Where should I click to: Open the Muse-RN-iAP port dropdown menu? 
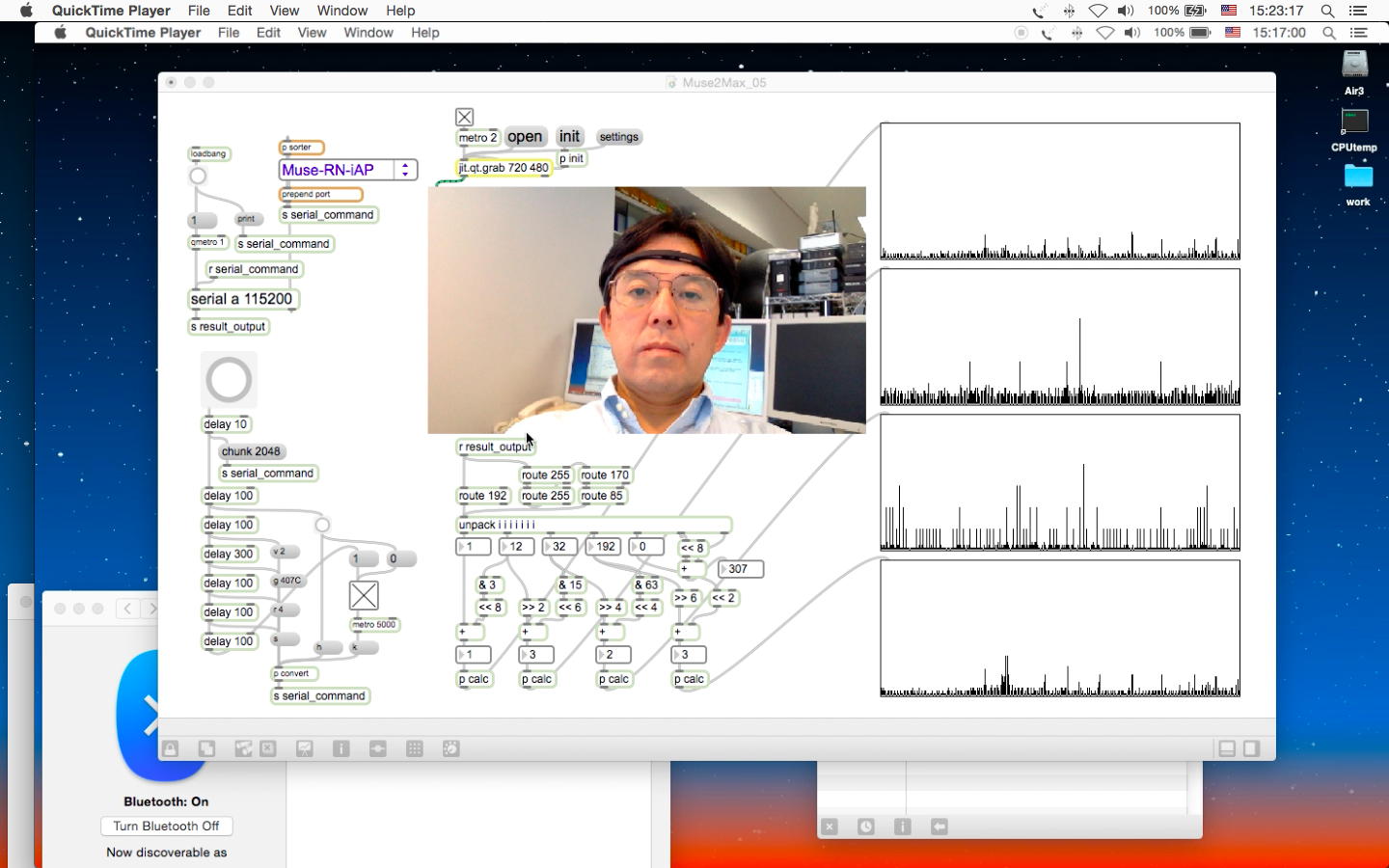[x=336, y=170]
